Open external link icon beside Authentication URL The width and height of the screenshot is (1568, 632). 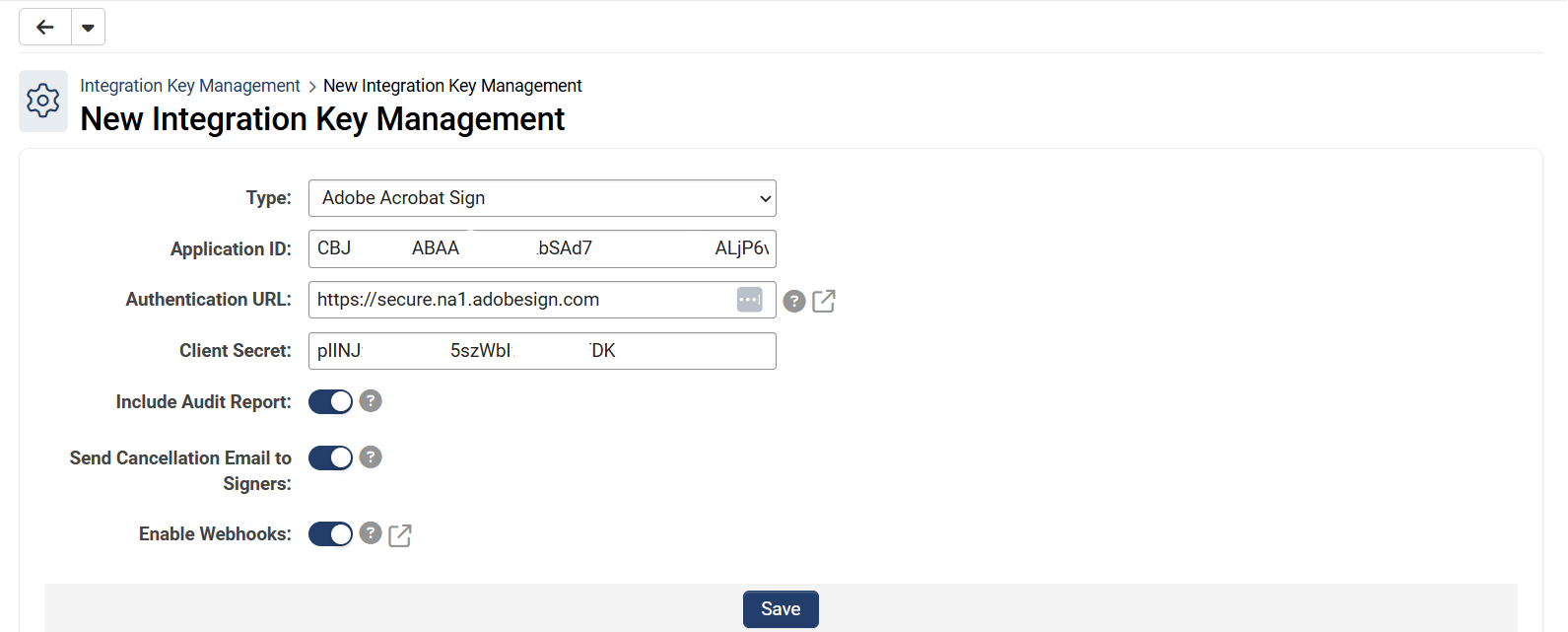tap(824, 301)
